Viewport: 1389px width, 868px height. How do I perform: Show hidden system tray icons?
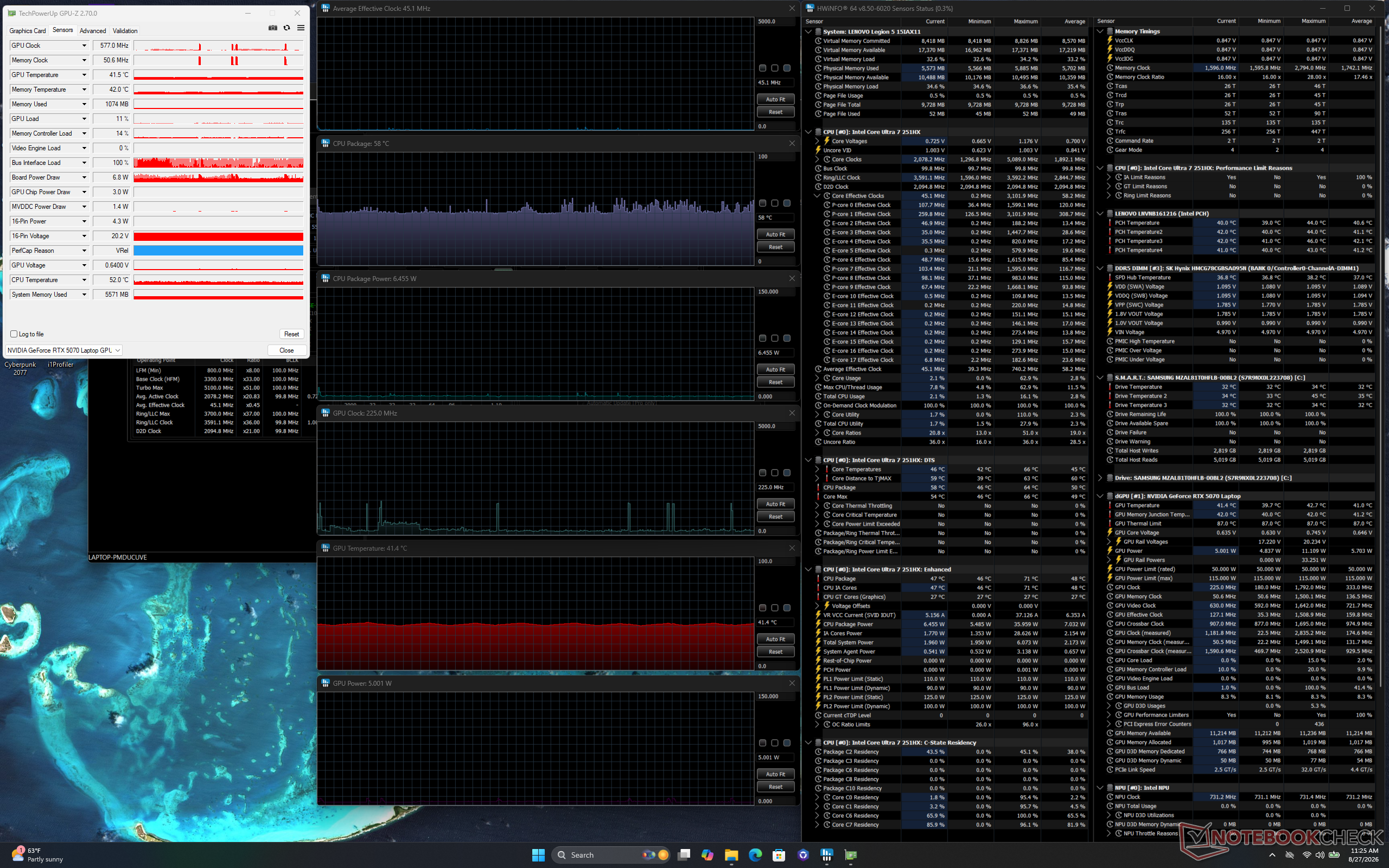click(1272, 855)
